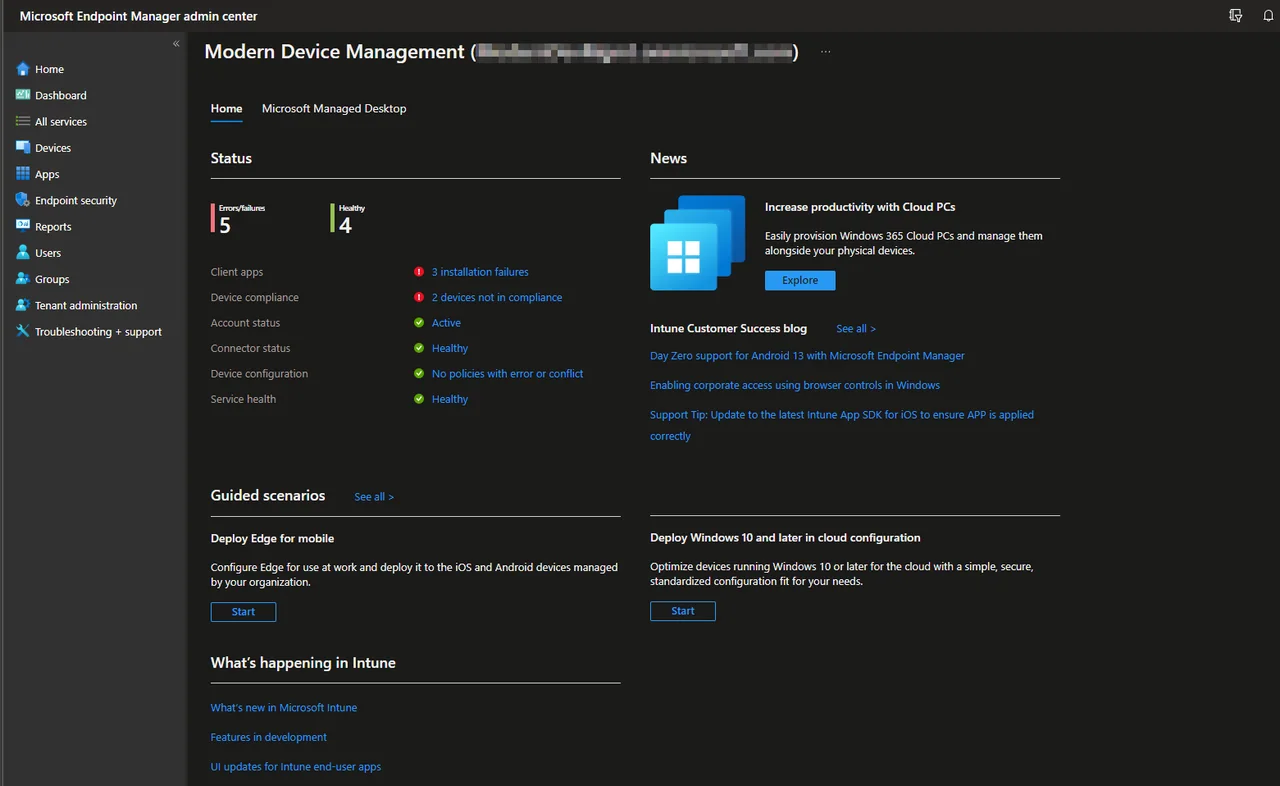This screenshot has width=1280, height=786.
Task: Click the Groups icon in sidebar
Action: point(23,279)
